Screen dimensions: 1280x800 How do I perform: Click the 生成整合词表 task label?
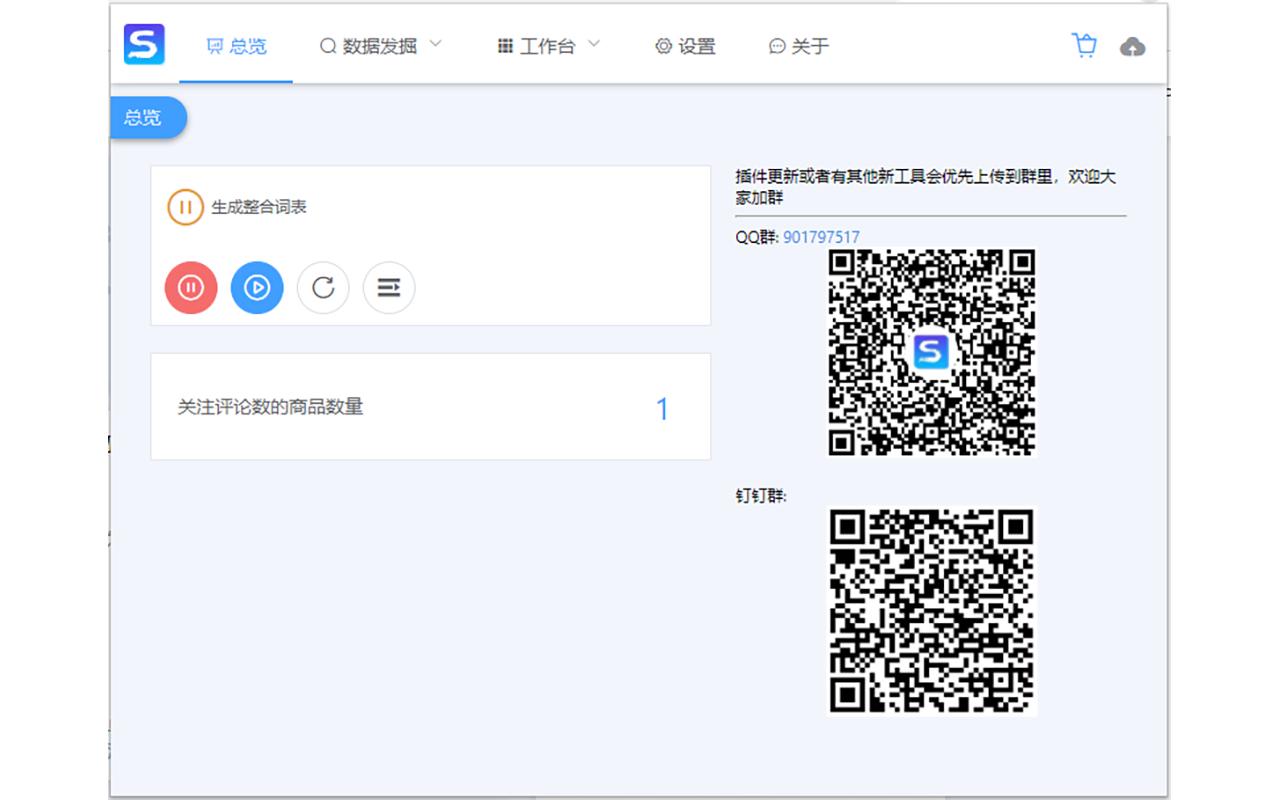tap(259, 207)
